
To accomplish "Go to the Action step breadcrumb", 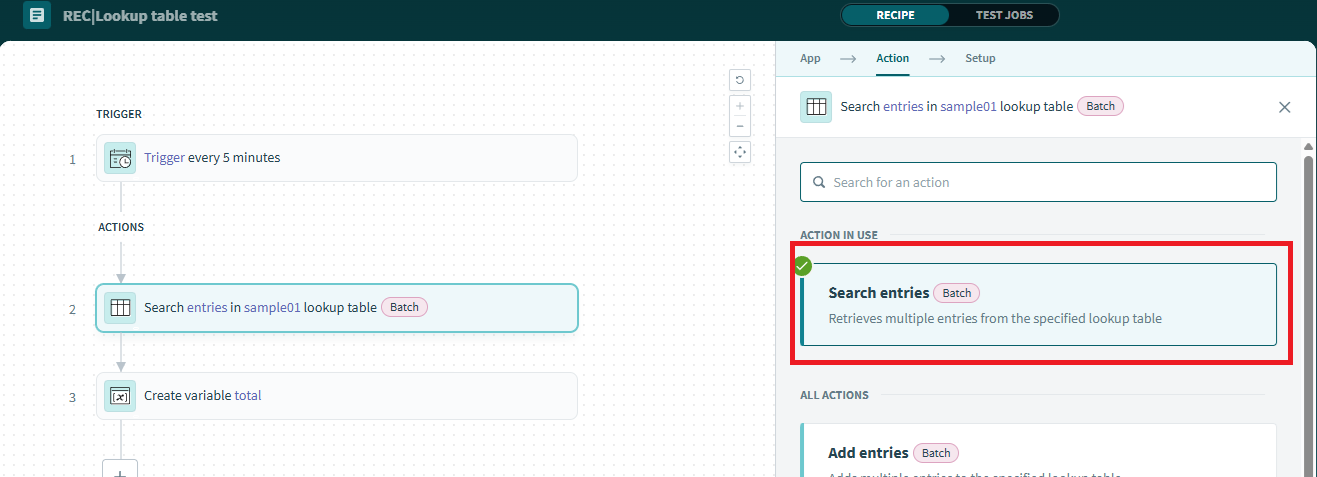I will 892,58.
